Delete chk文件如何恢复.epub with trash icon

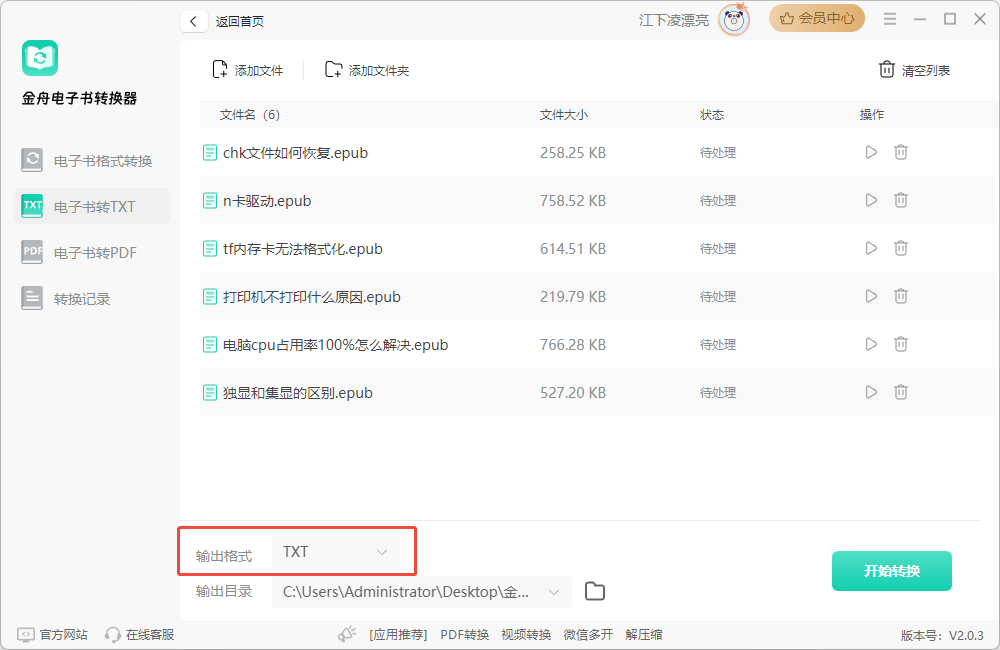(901, 152)
